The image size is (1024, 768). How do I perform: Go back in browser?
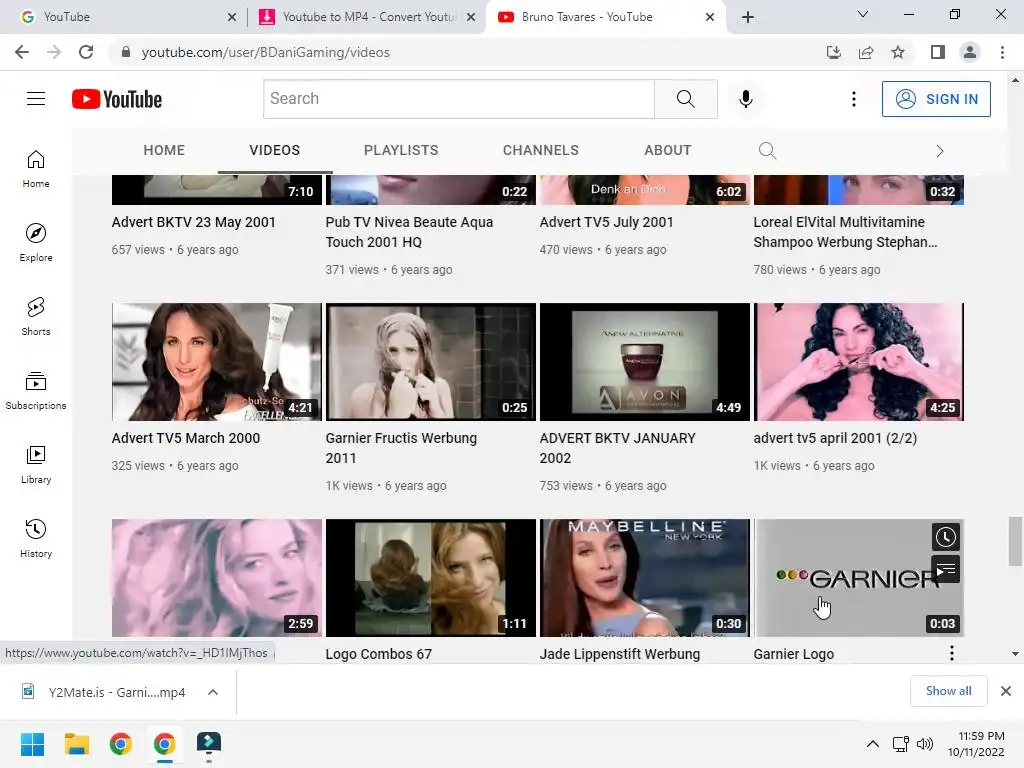click(x=22, y=52)
